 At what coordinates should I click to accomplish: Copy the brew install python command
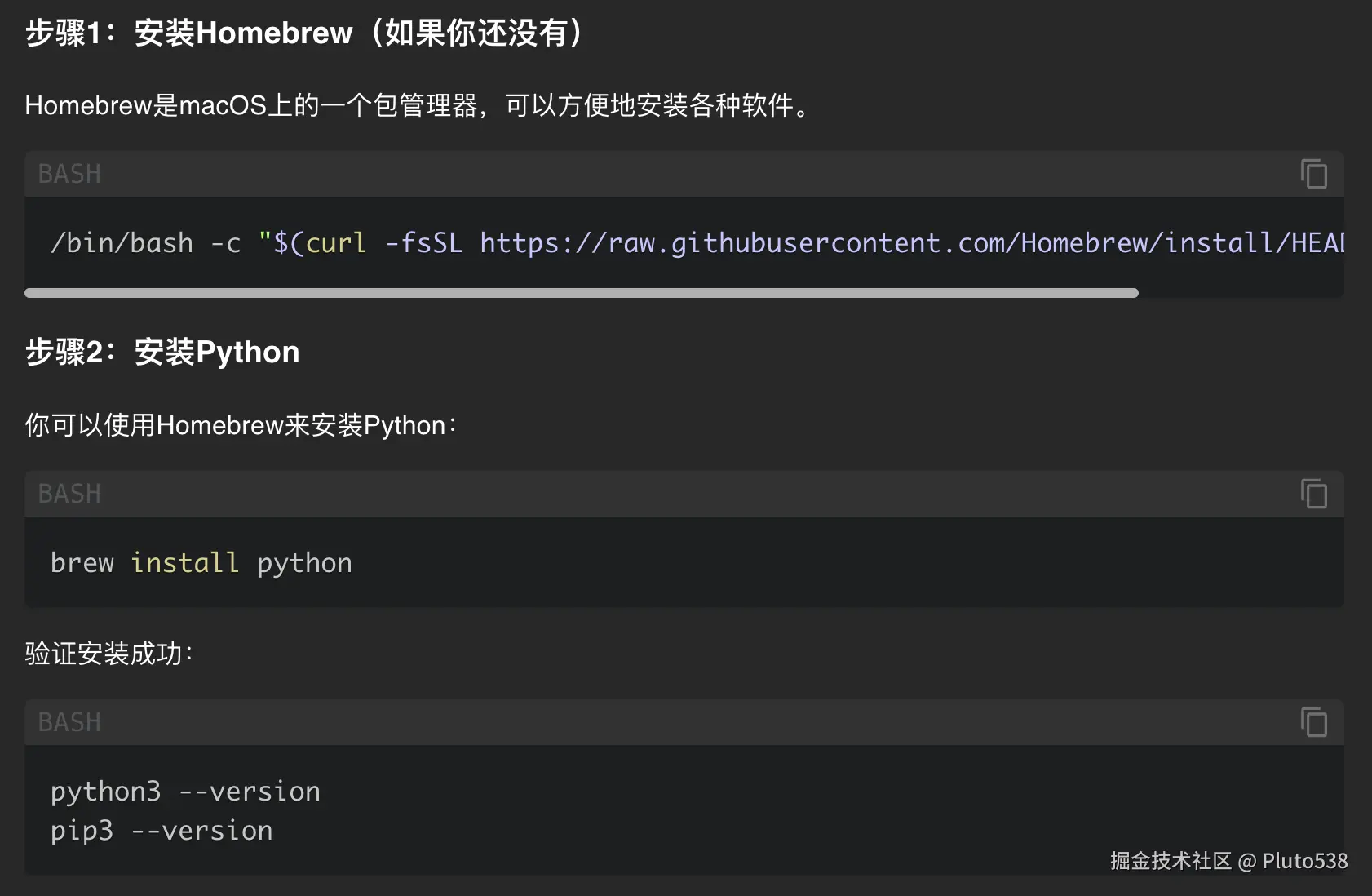click(x=1313, y=494)
